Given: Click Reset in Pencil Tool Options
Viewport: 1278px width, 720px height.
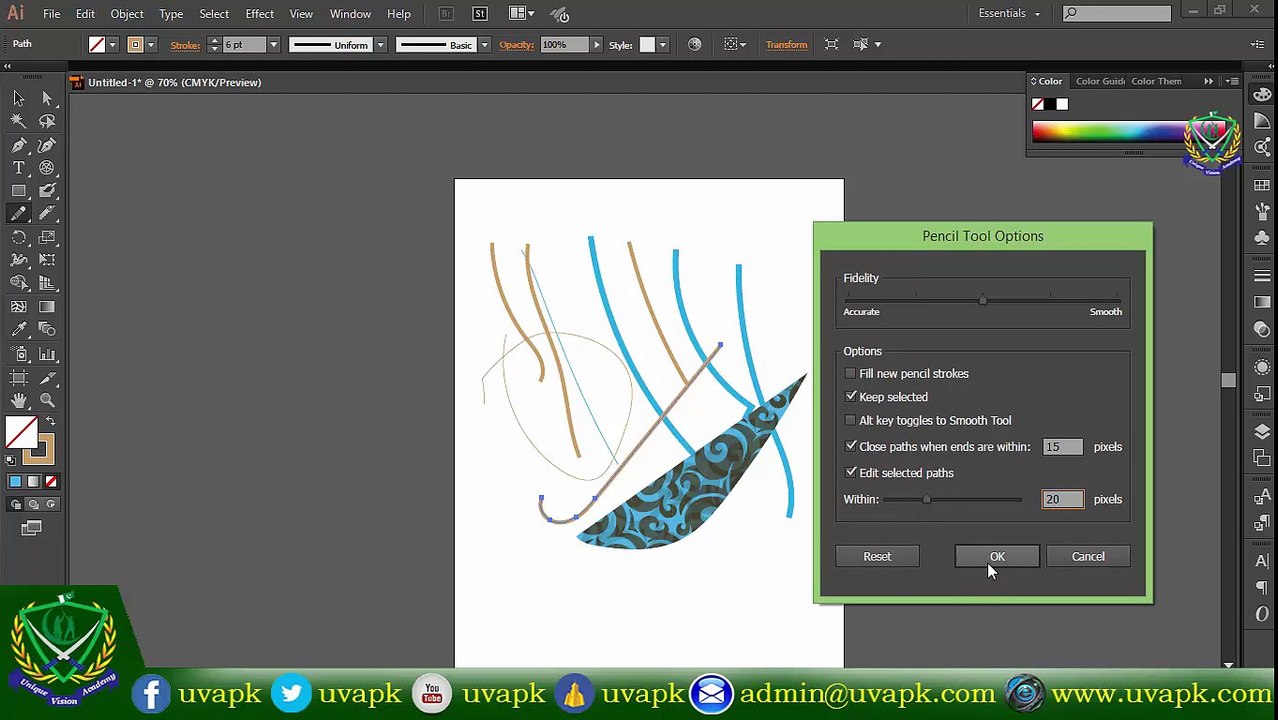Looking at the screenshot, I should click(877, 557).
